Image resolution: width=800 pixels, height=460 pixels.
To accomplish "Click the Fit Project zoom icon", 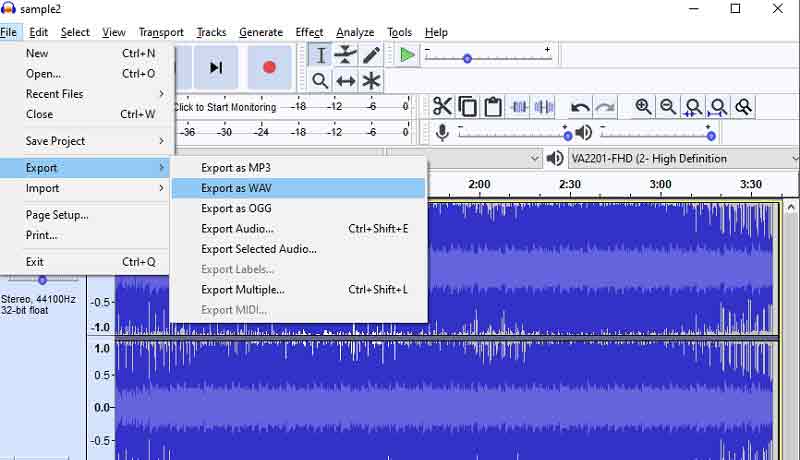I will pyautogui.click(x=718, y=107).
